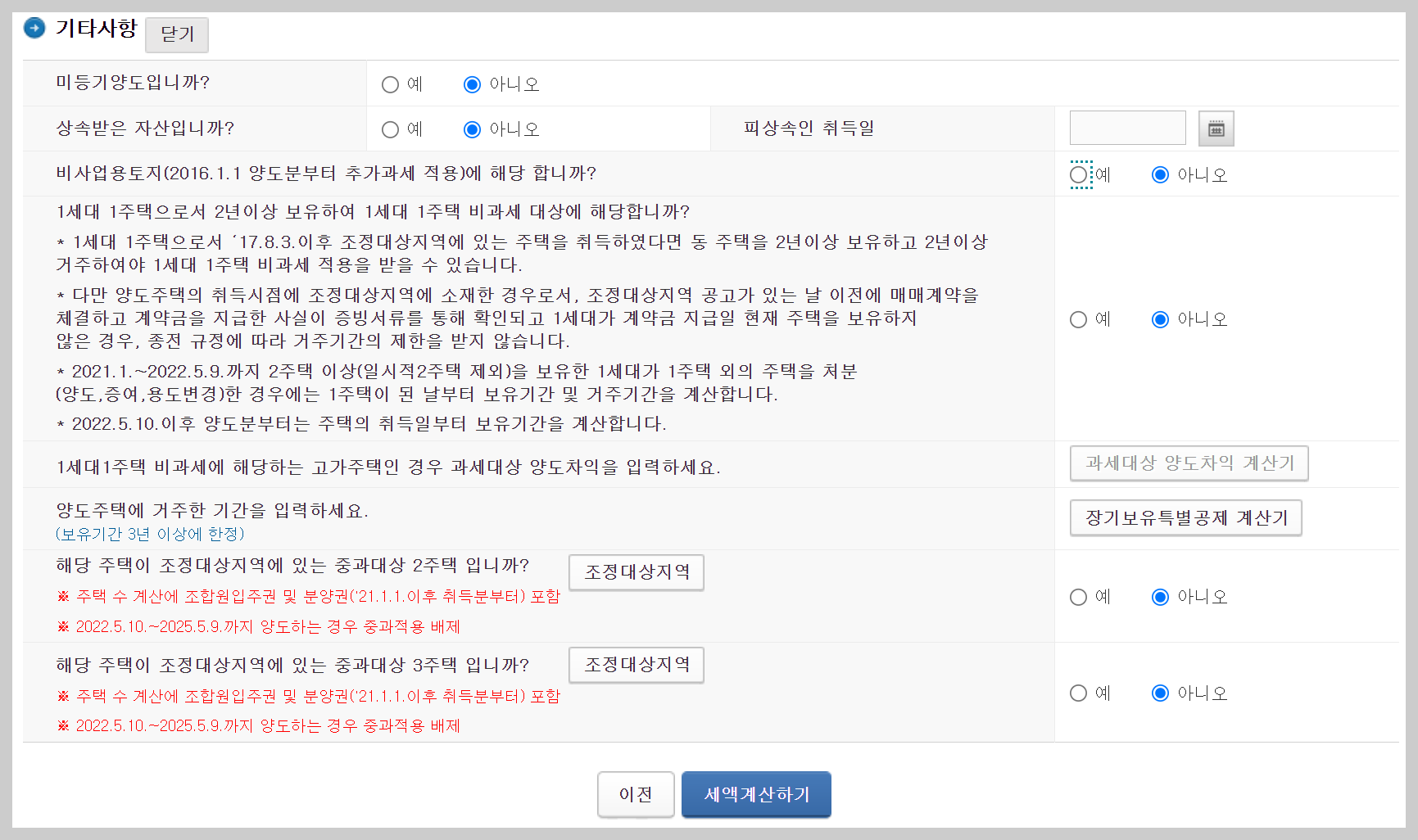The width and height of the screenshot is (1418, 840).
Task: Open the 장기보유특별공제 계산기 calculator
Action: (1185, 517)
